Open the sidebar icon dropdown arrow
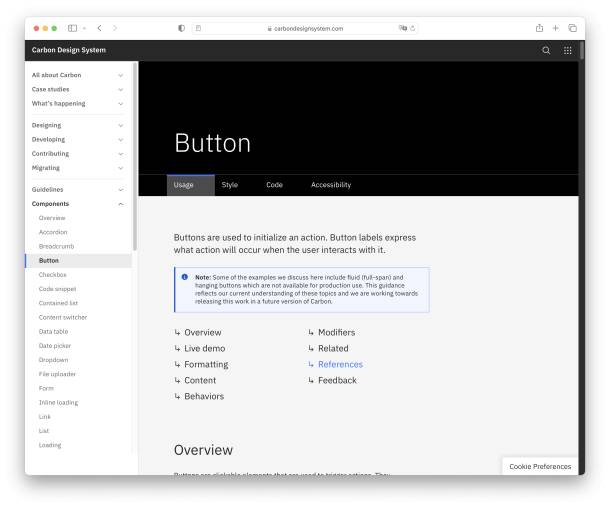 tap(84, 28)
